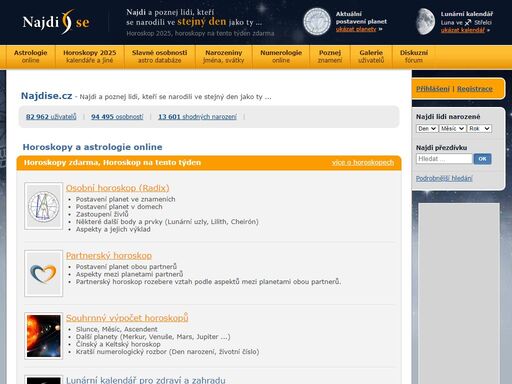Click 'Najdi přezdívku' label
Viewport: 512px width, 384px height.
pos(441,148)
